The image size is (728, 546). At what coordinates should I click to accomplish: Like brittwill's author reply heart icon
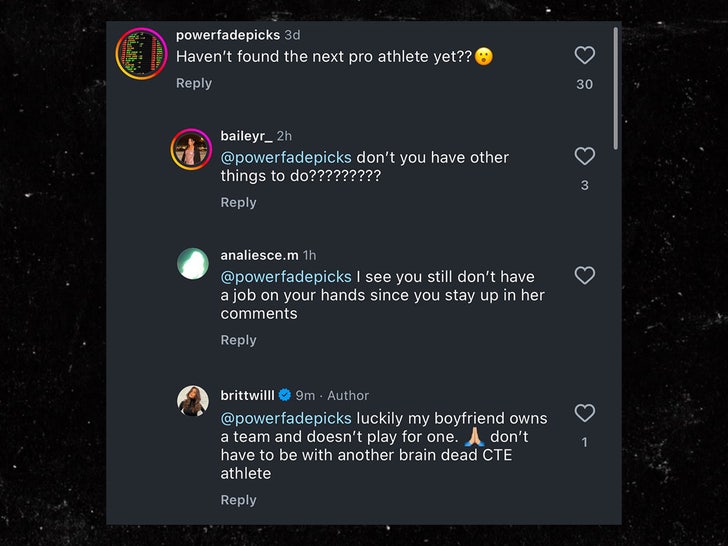point(585,413)
